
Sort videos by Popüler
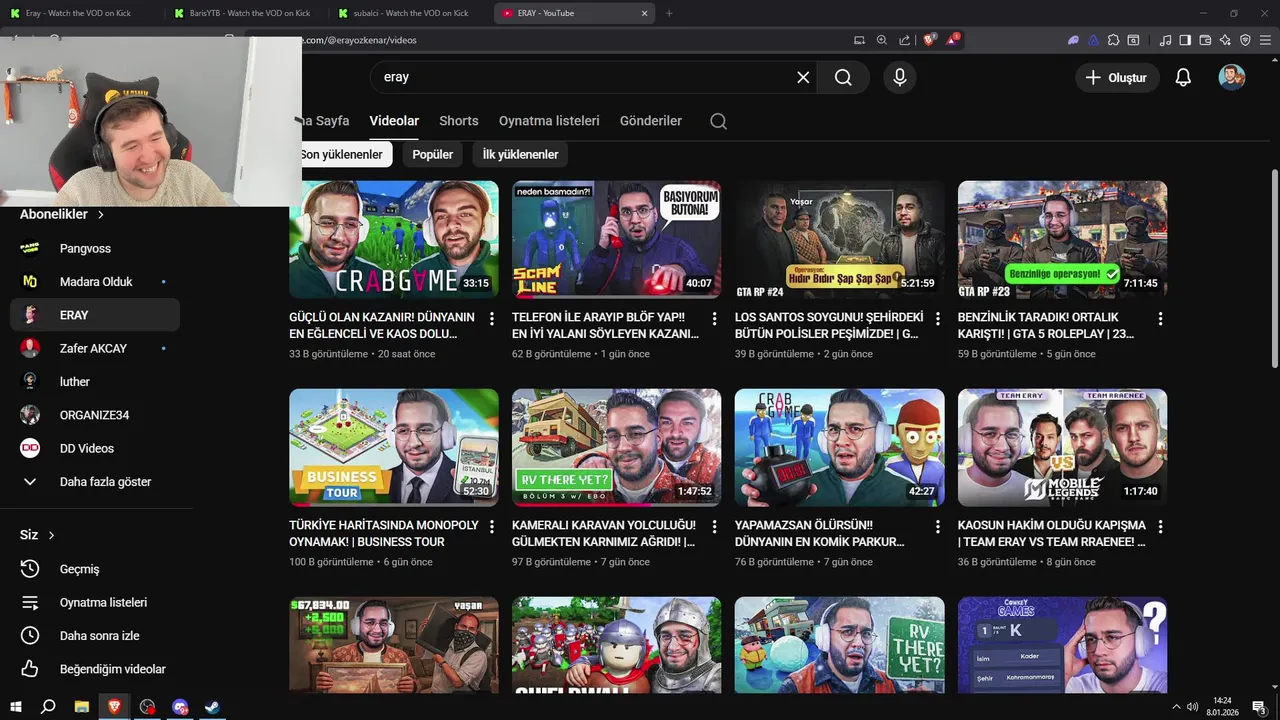coord(432,154)
